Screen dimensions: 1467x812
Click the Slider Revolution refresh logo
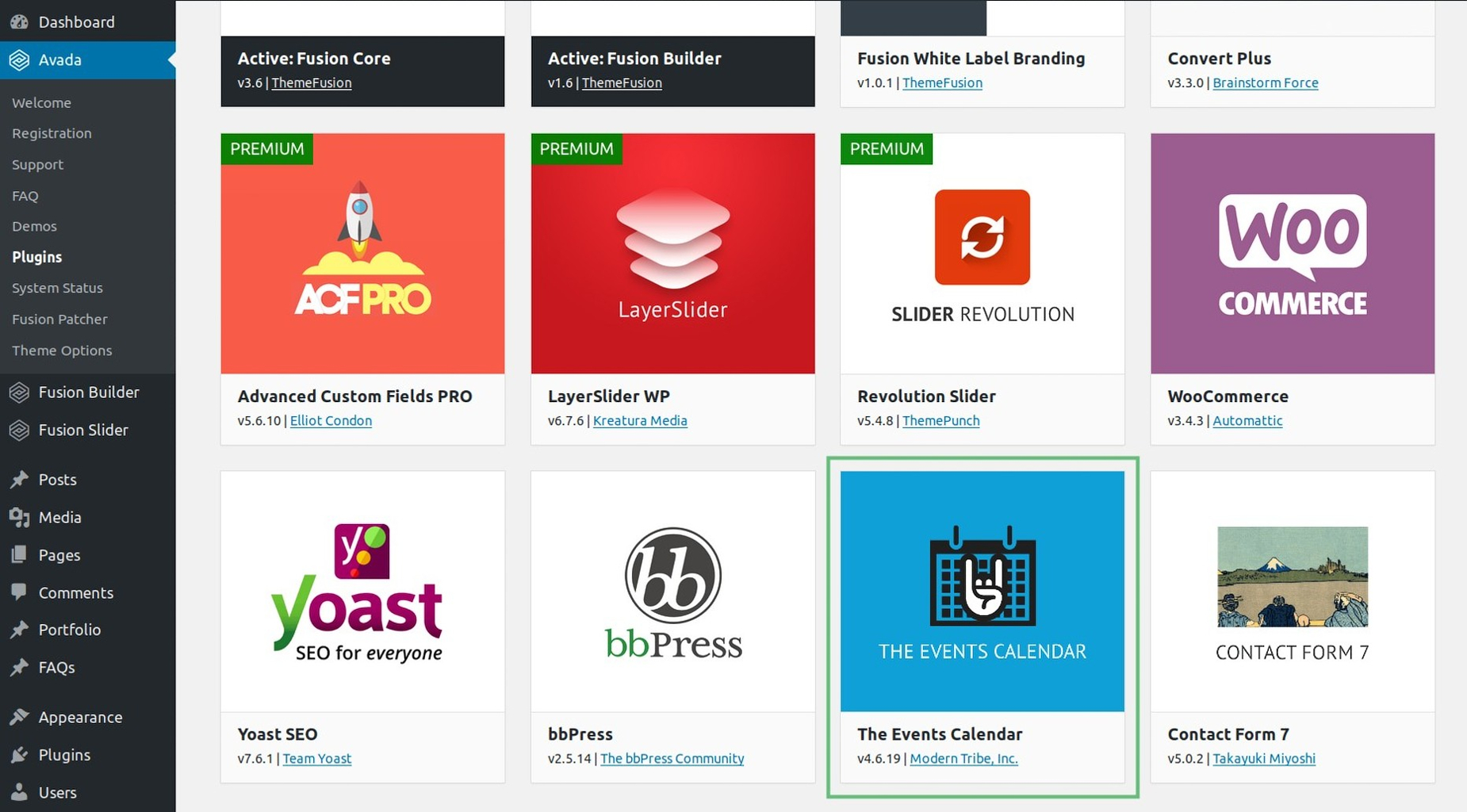pyautogui.click(x=982, y=237)
